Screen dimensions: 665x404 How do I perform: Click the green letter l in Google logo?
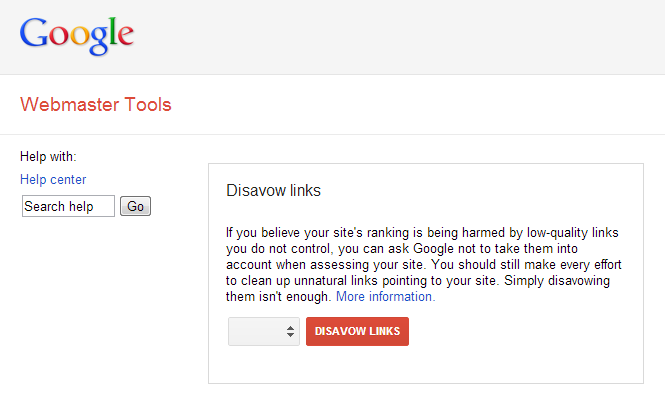click(x=112, y=31)
